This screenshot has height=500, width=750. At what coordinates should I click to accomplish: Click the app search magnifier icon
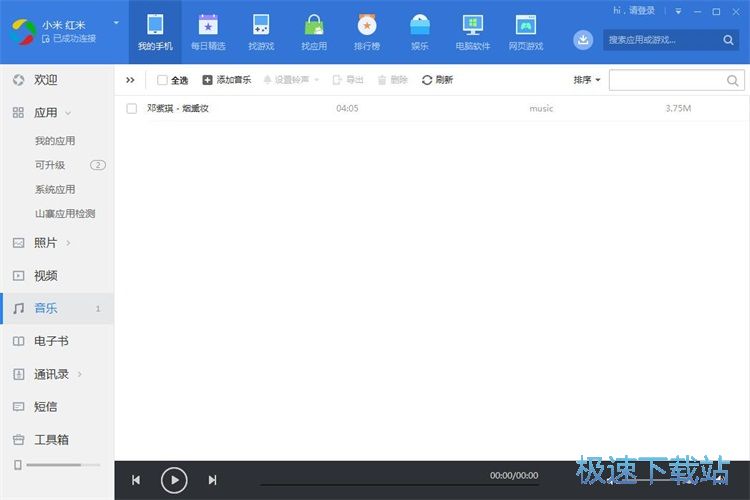pos(728,40)
